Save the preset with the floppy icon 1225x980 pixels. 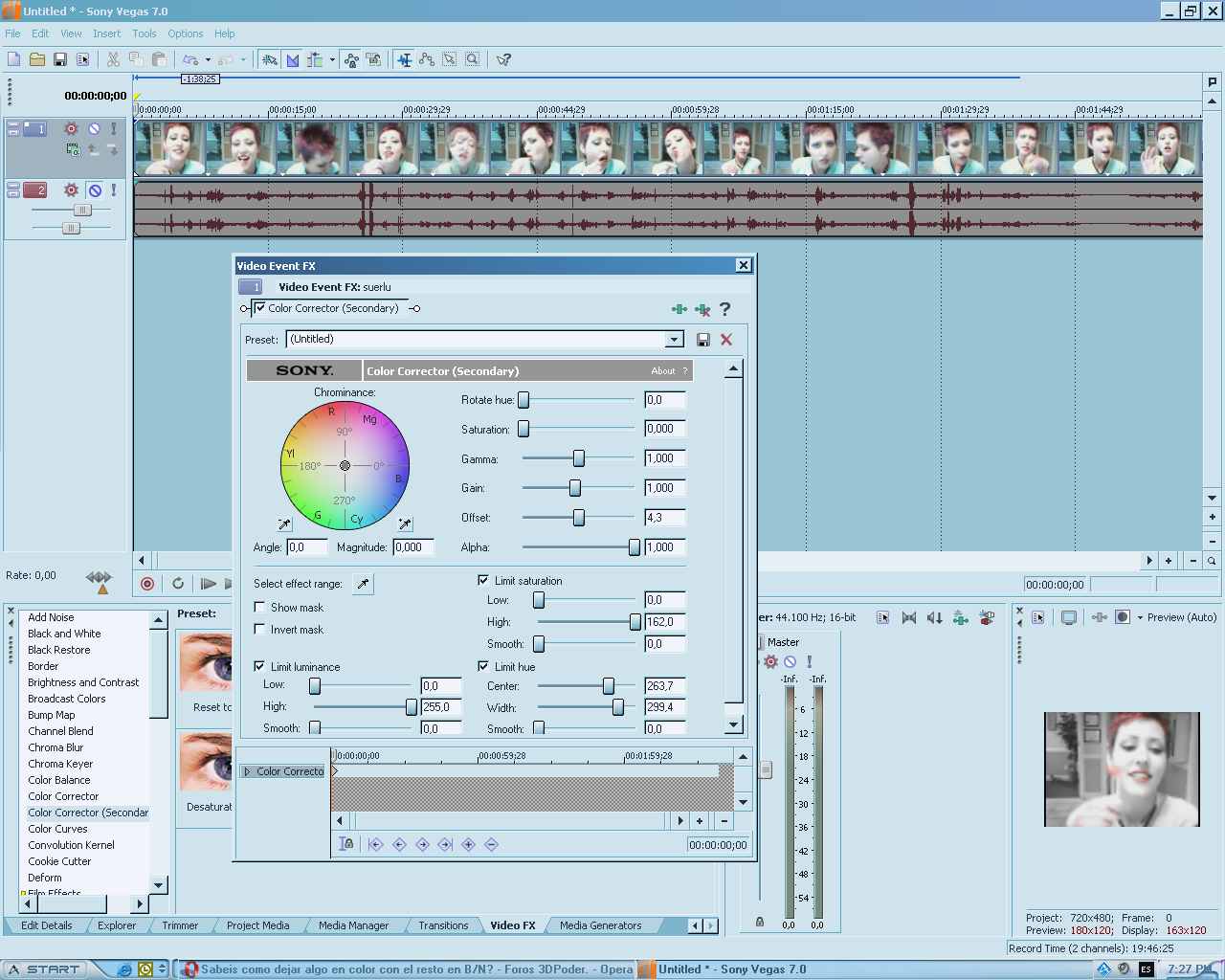point(703,340)
